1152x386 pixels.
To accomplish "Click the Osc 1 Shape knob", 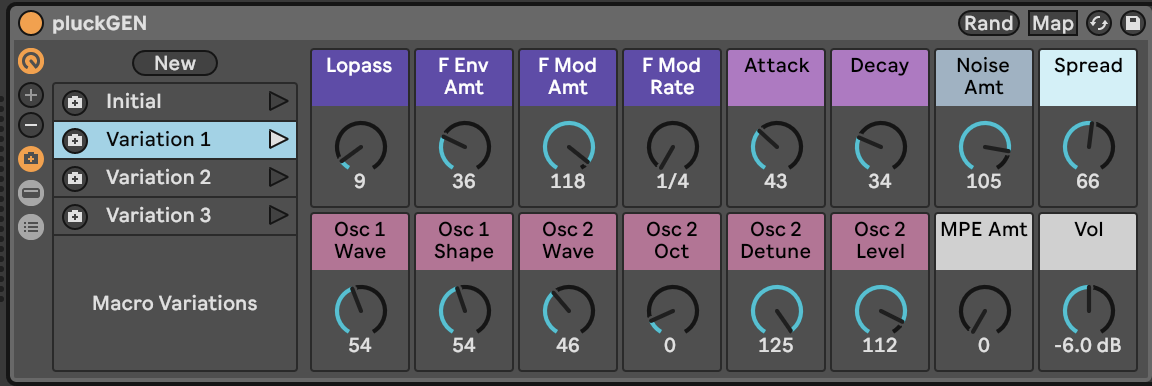I will tap(464, 310).
